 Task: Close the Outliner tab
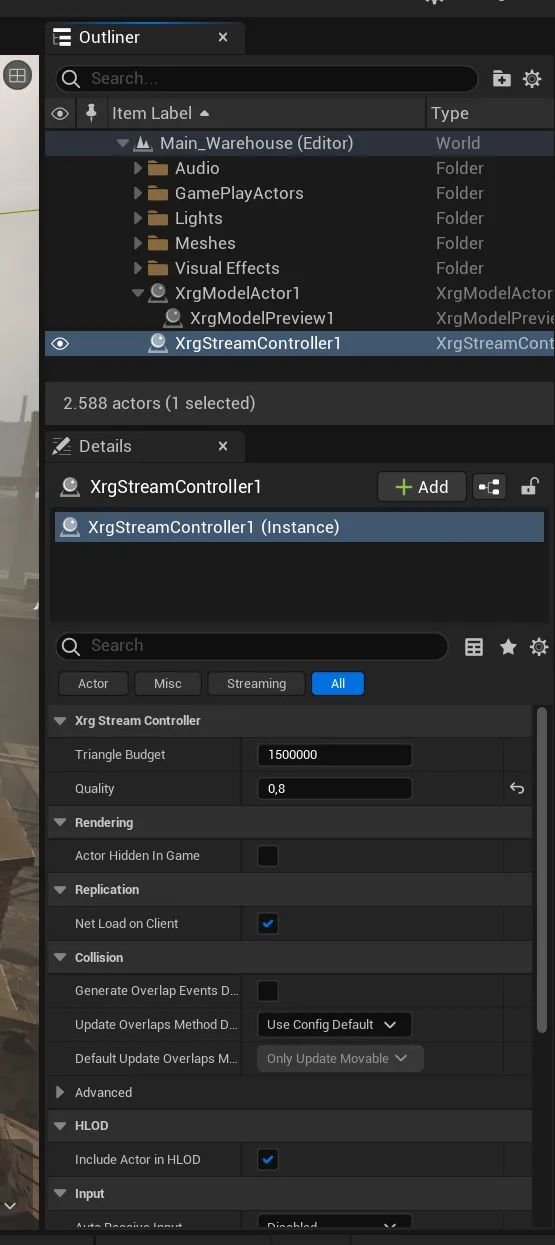tap(223, 37)
